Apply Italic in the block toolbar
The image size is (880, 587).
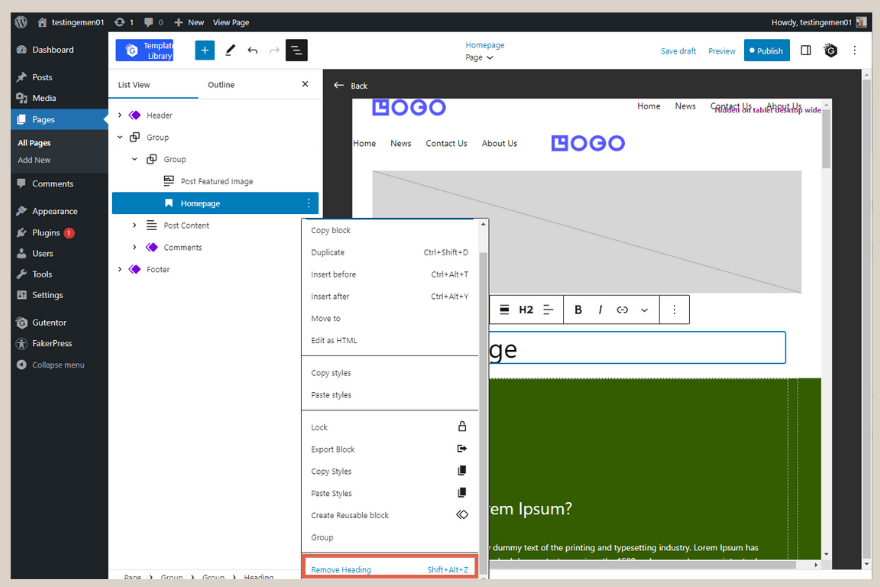600,309
